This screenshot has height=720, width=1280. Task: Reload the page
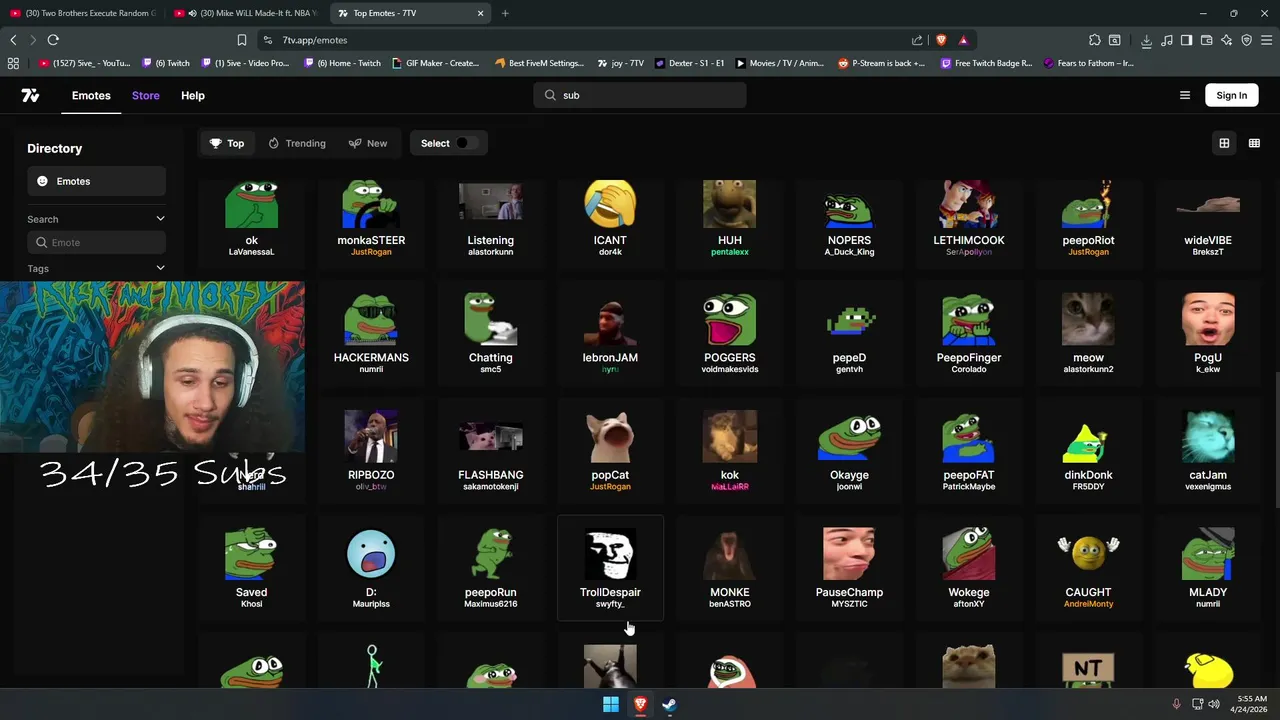tap(53, 40)
